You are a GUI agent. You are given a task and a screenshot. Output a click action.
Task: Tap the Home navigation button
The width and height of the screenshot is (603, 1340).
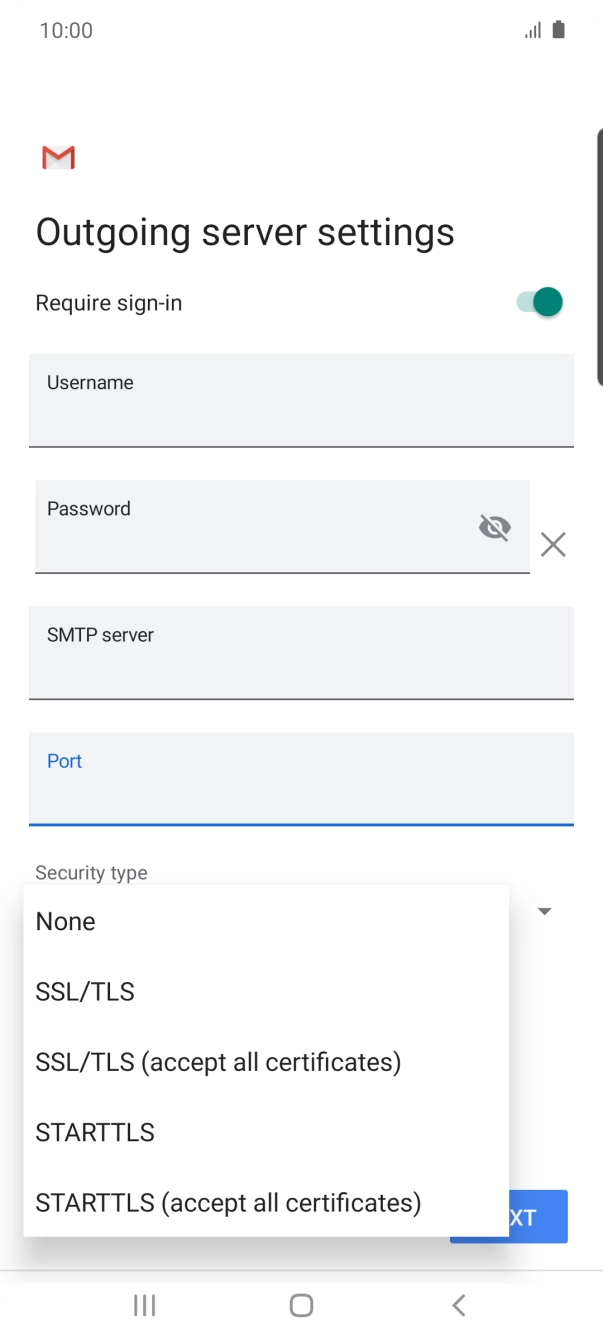click(x=301, y=1305)
